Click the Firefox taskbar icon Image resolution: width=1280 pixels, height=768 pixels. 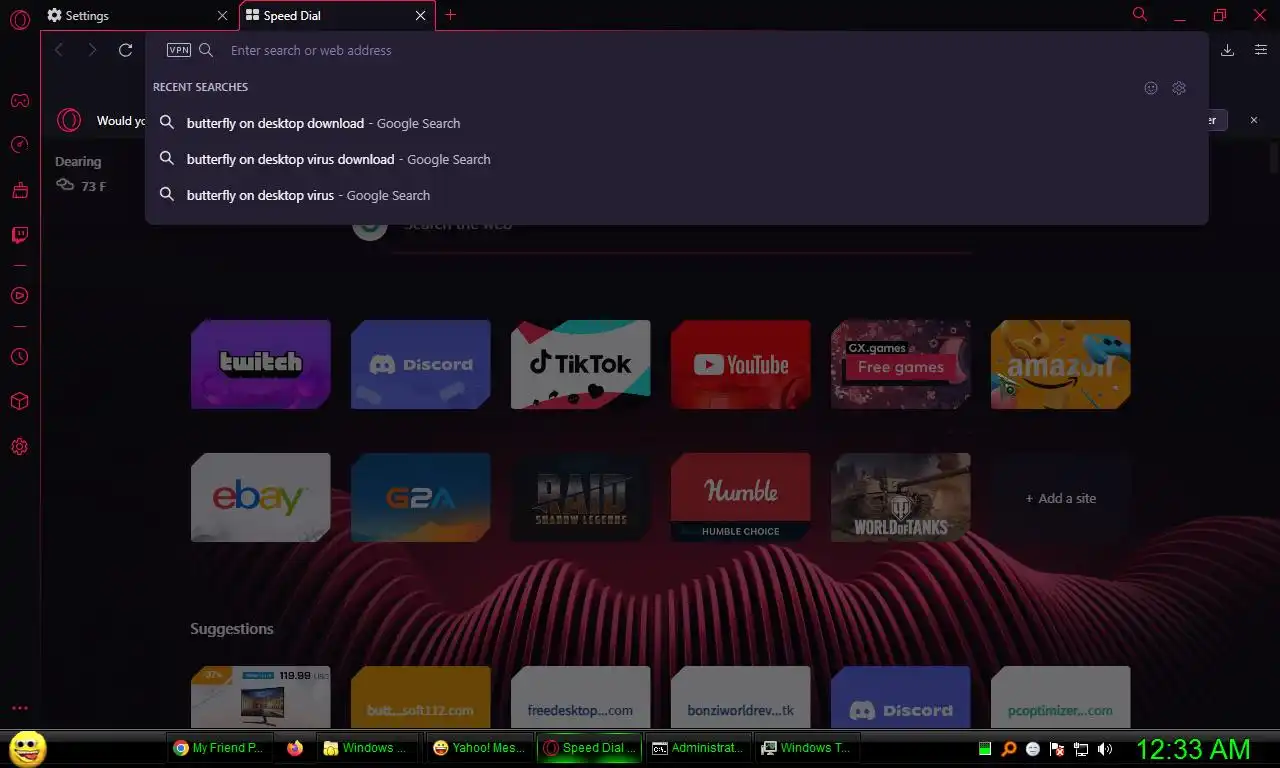click(295, 748)
